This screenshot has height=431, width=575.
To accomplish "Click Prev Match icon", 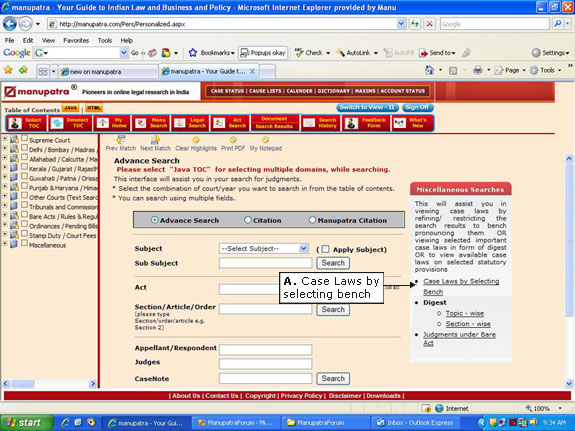I will (121, 139).
